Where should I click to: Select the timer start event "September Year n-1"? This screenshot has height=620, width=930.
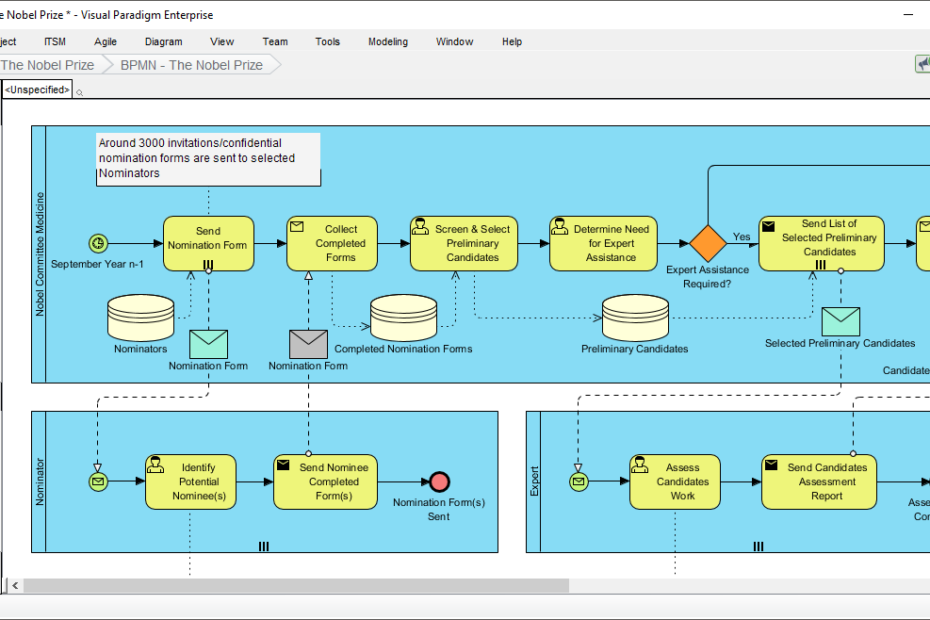[x=96, y=242]
